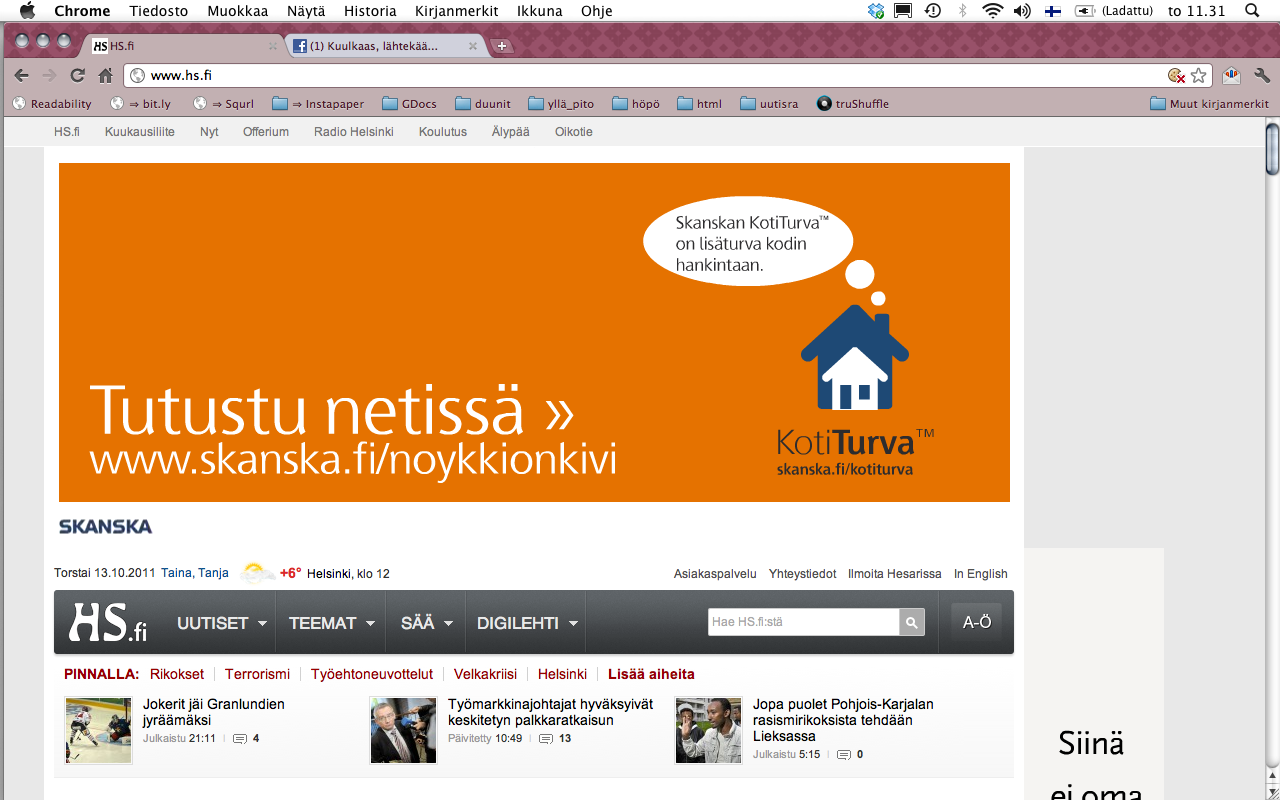1280x800 pixels.
Task: Open the Finnish flag input source menu
Action: pos(1053,11)
